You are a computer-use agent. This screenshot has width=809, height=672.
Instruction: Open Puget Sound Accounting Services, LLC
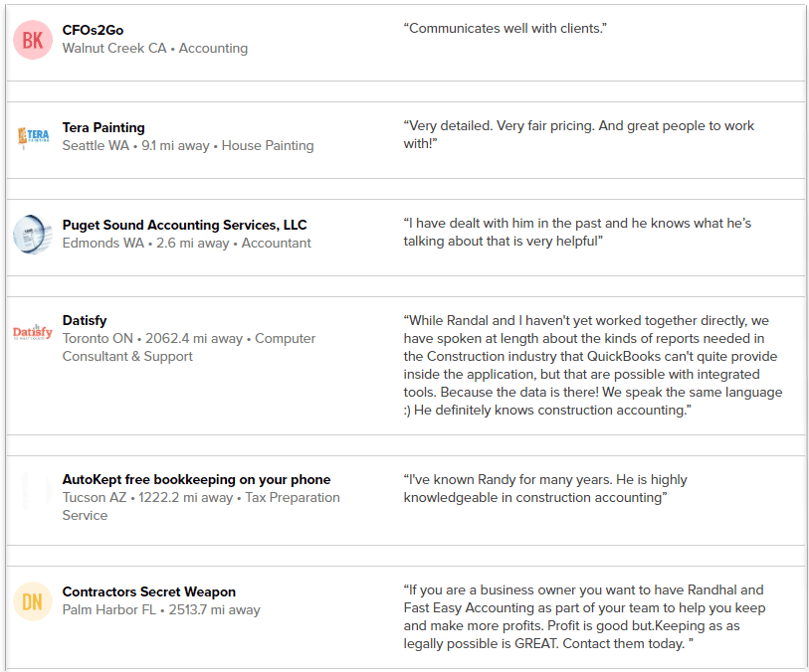click(184, 225)
